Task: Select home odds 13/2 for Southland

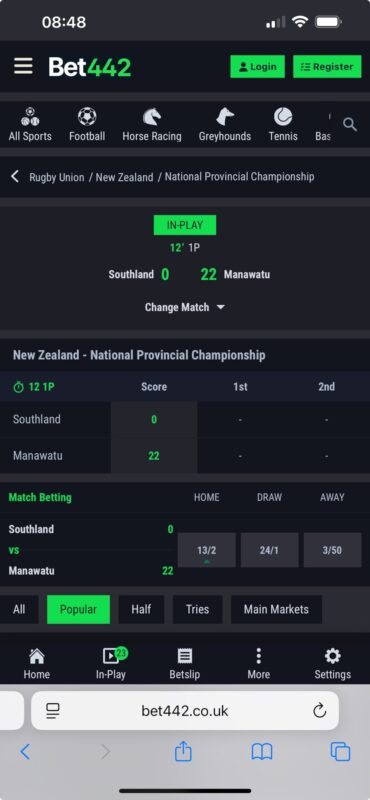Action: pos(207,550)
